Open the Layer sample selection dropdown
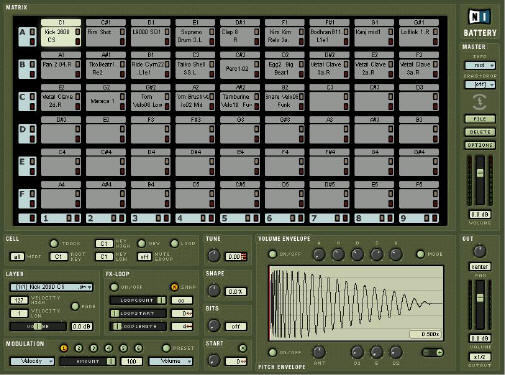505x375 pixels. pos(51,287)
